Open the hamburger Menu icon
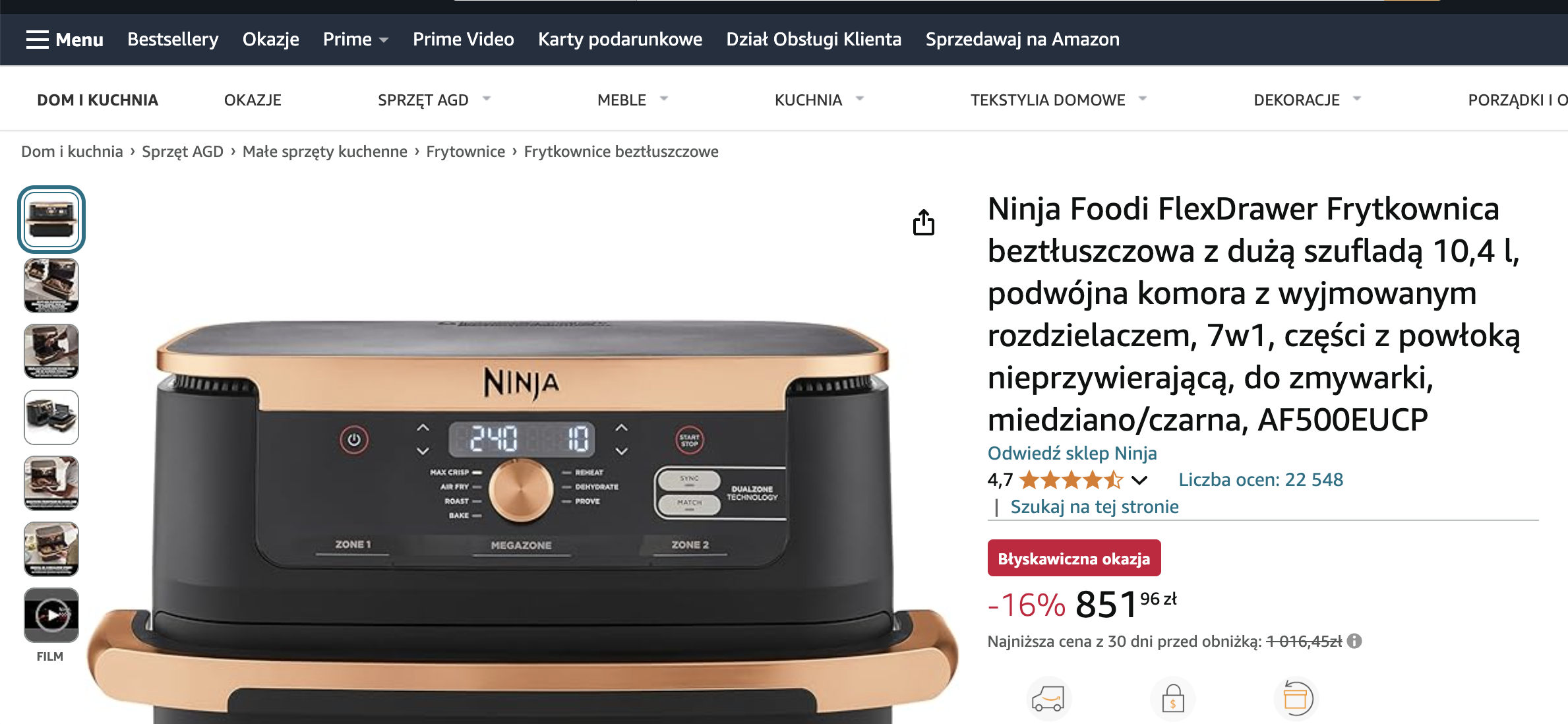The width and height of the screenshot is (1568, 724). pyautogui.click(x=38, y=40)
